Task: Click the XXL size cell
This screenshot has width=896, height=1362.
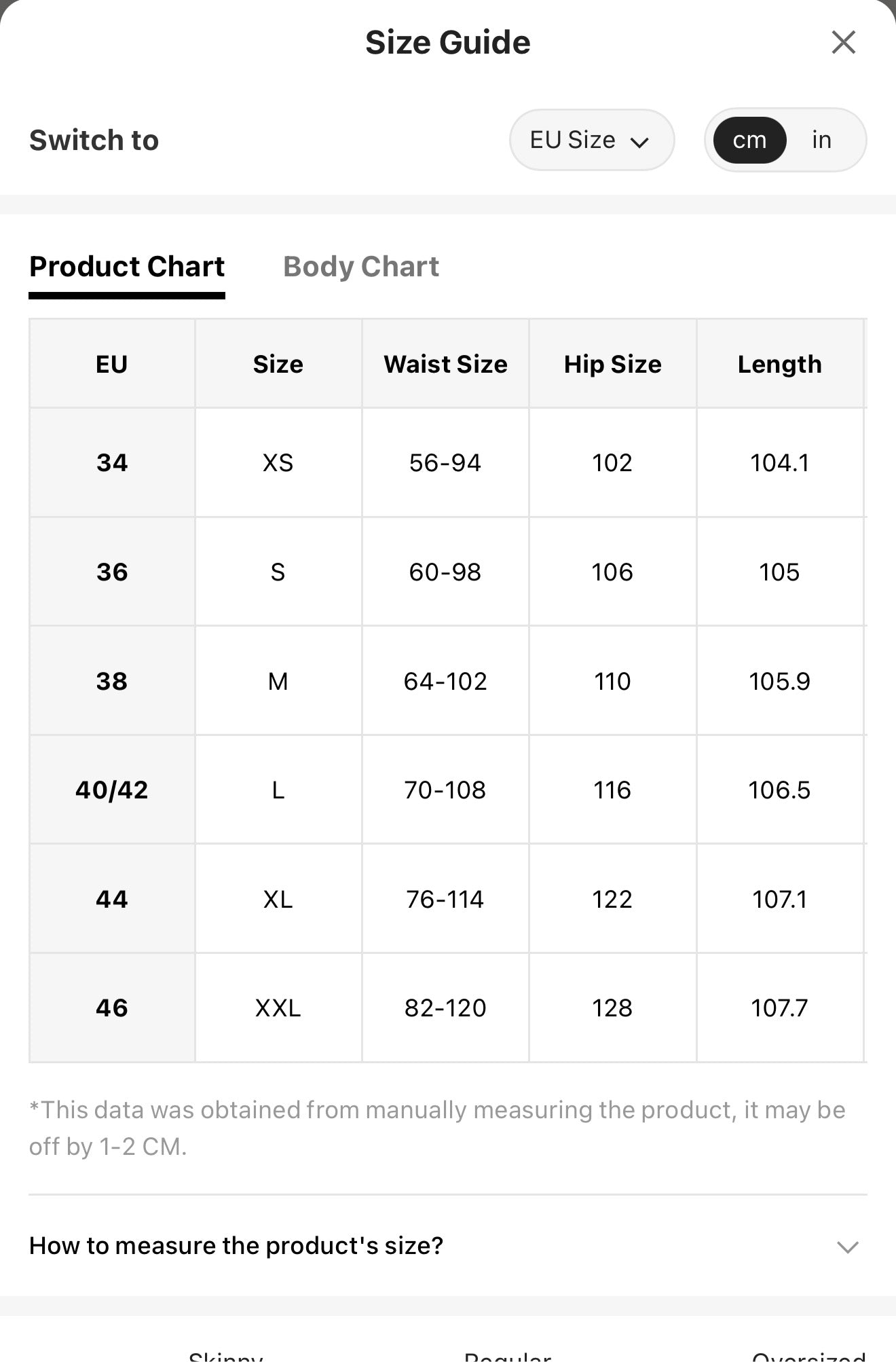Action: (x=278, y=1008)
